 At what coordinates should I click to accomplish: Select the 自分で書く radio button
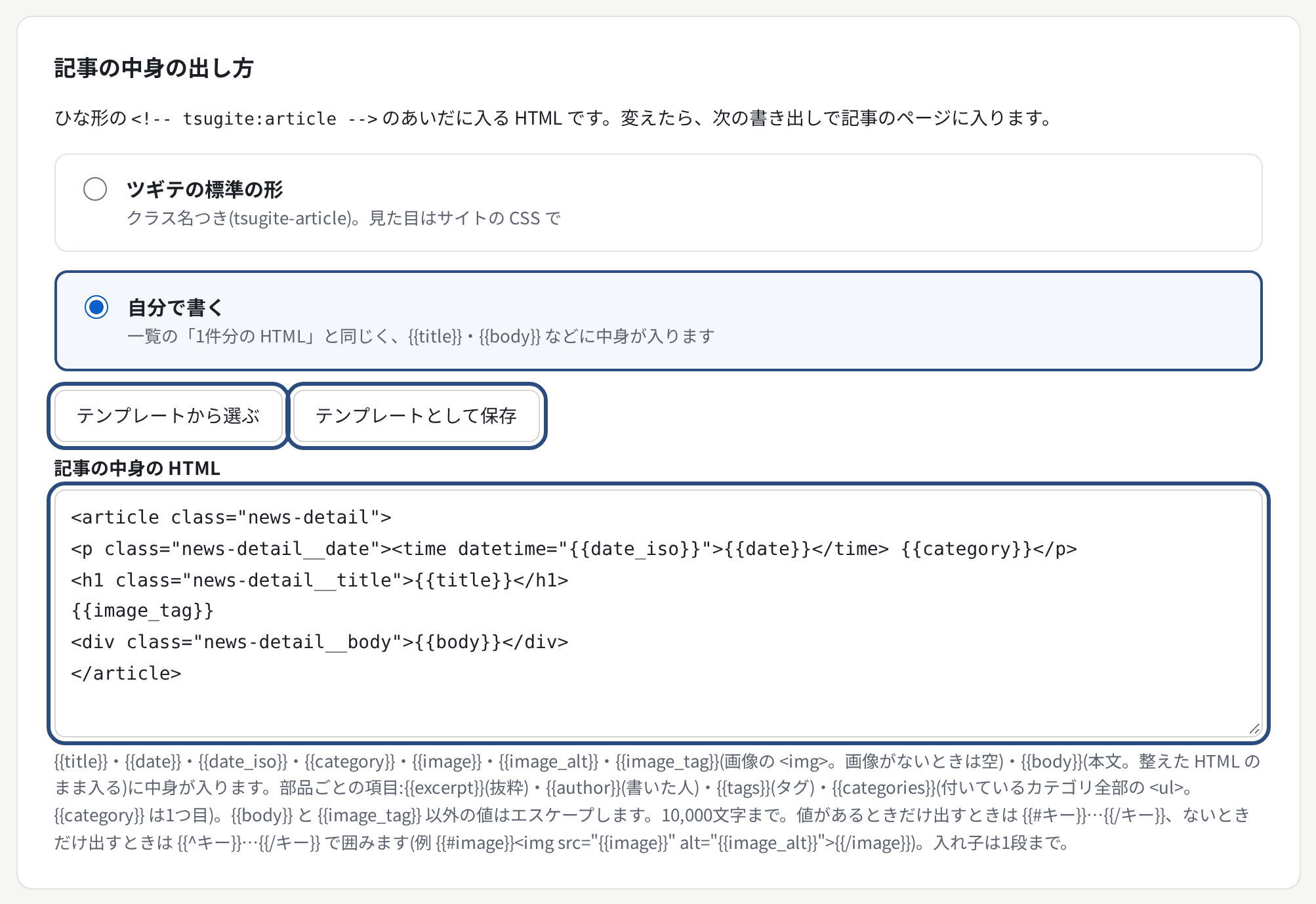point(96,307)
